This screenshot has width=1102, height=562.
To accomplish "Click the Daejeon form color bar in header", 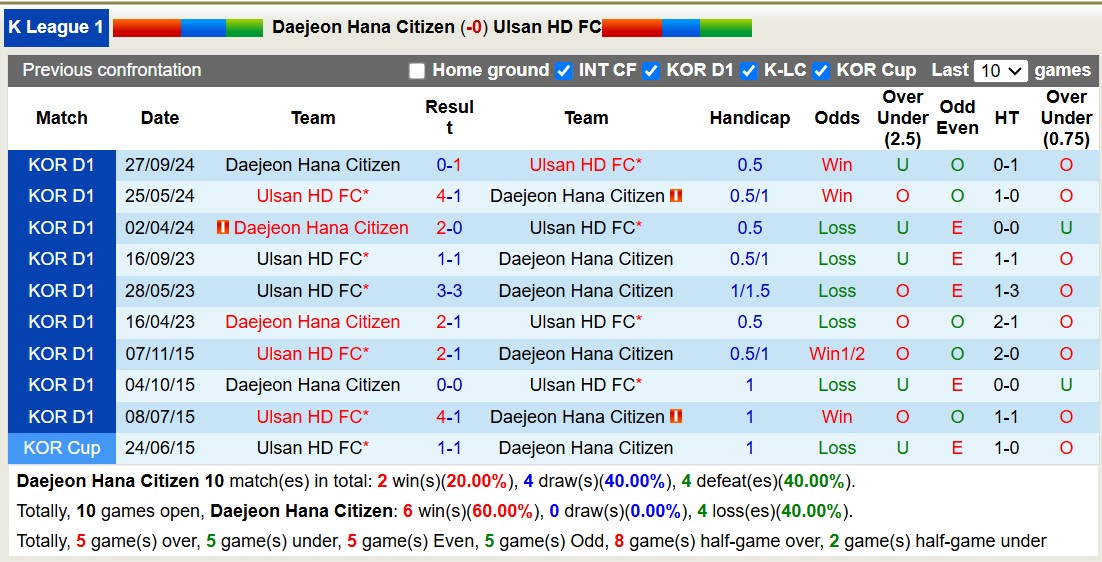I will (x=188, y=27).
